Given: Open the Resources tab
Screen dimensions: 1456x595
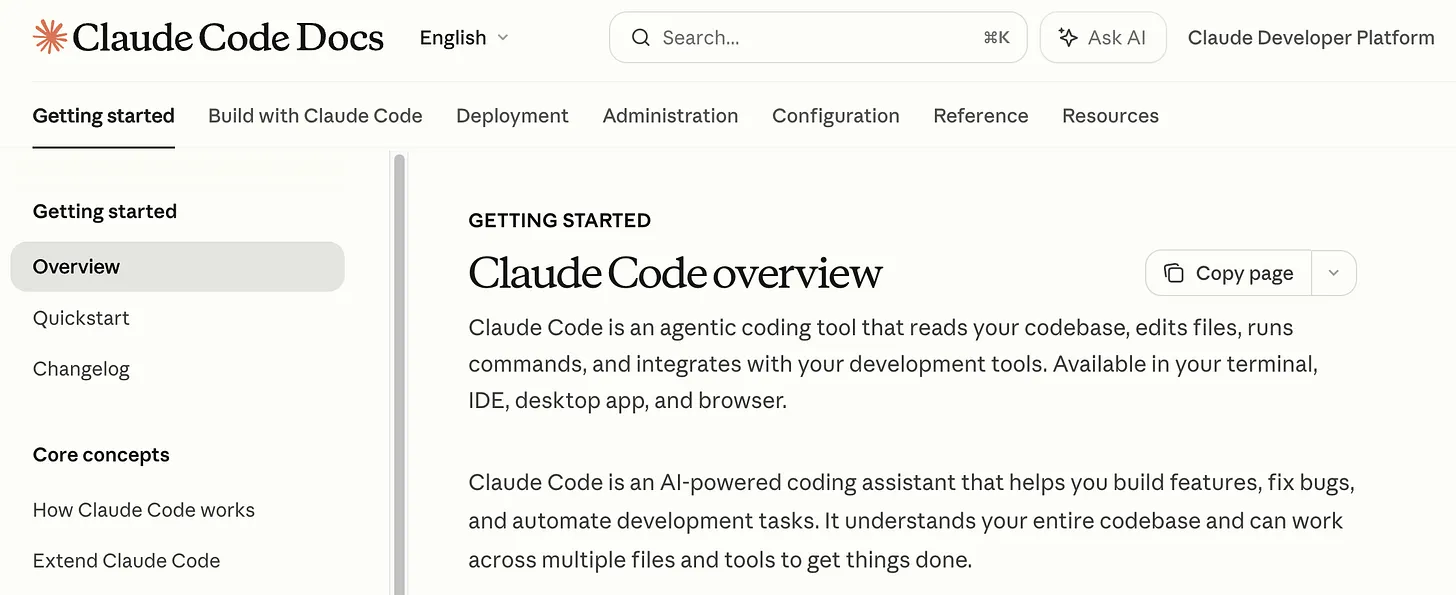Looking at the screenshot, I should coord(1110,116).
